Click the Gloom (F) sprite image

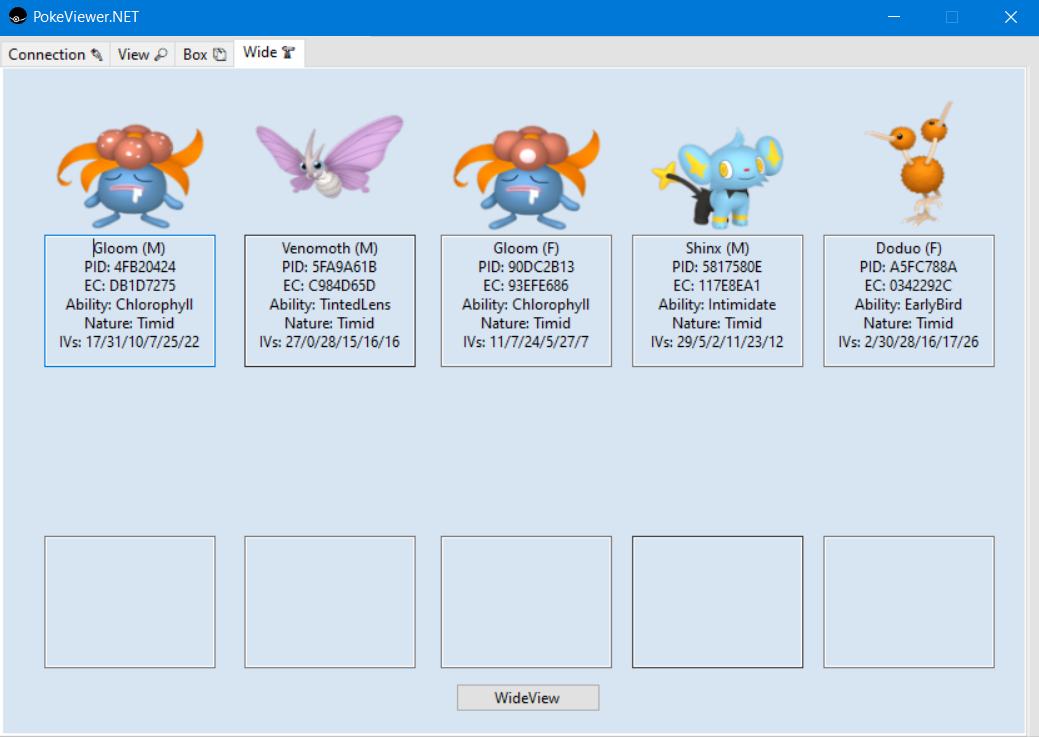point(526,178)
